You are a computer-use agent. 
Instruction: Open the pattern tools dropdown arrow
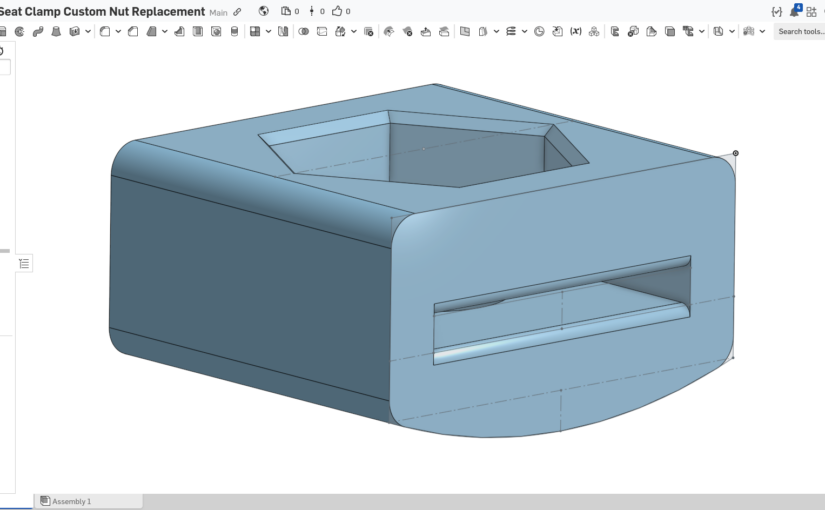(268, 32)
